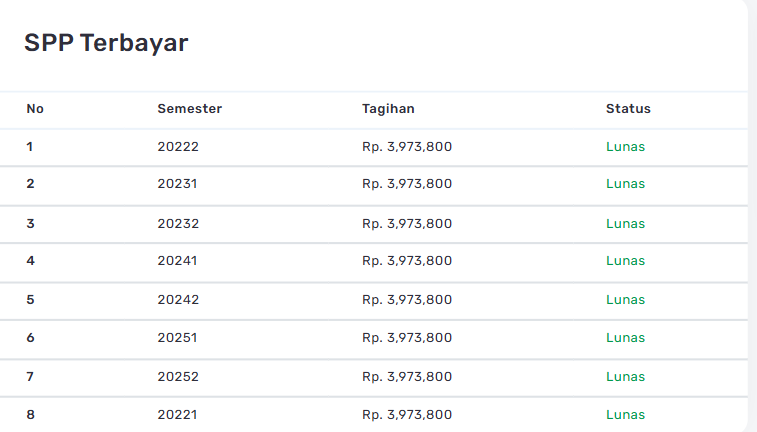This screenshot has height=432, width=757.
Task: Click the Tagihan amount for semester 20232
Action: tap(407, 224)
